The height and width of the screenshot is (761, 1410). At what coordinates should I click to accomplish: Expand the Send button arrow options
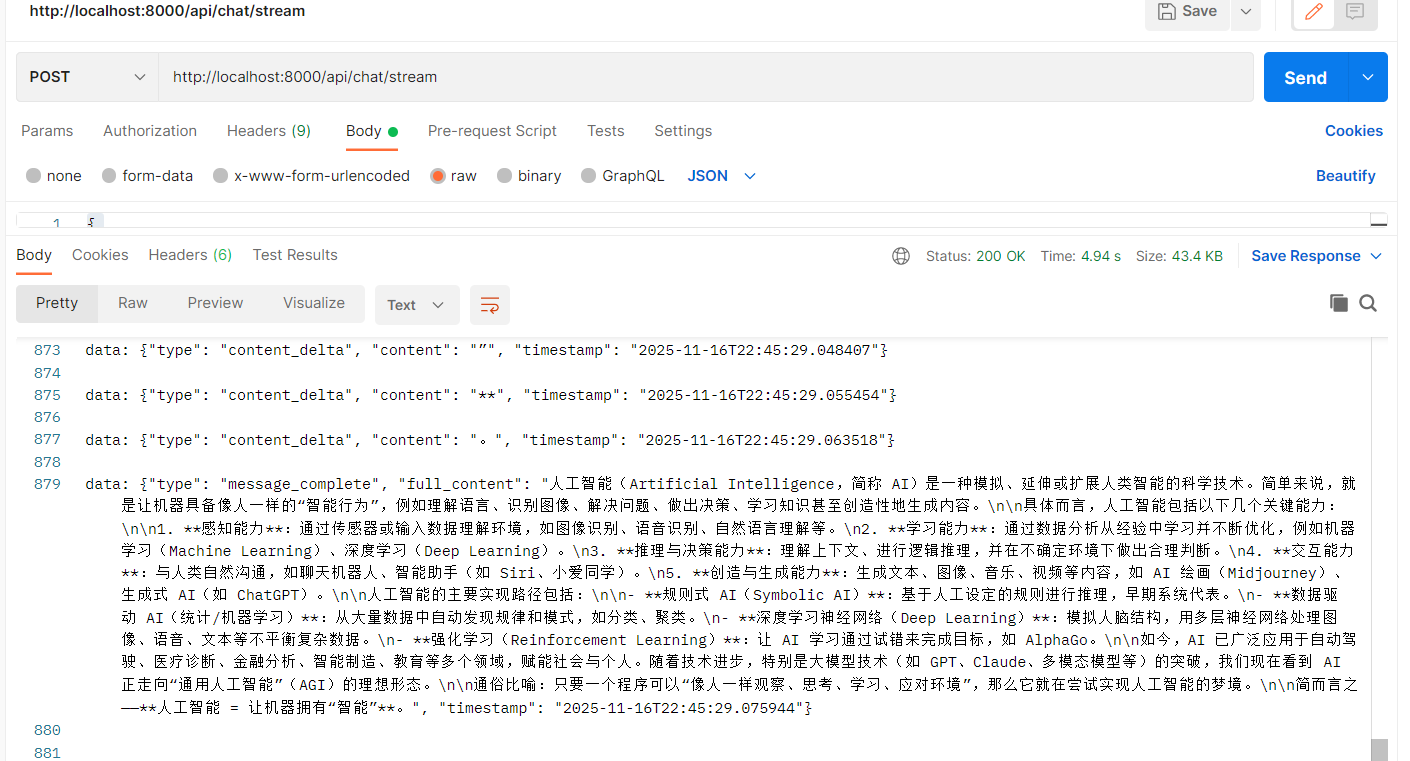1368,77
